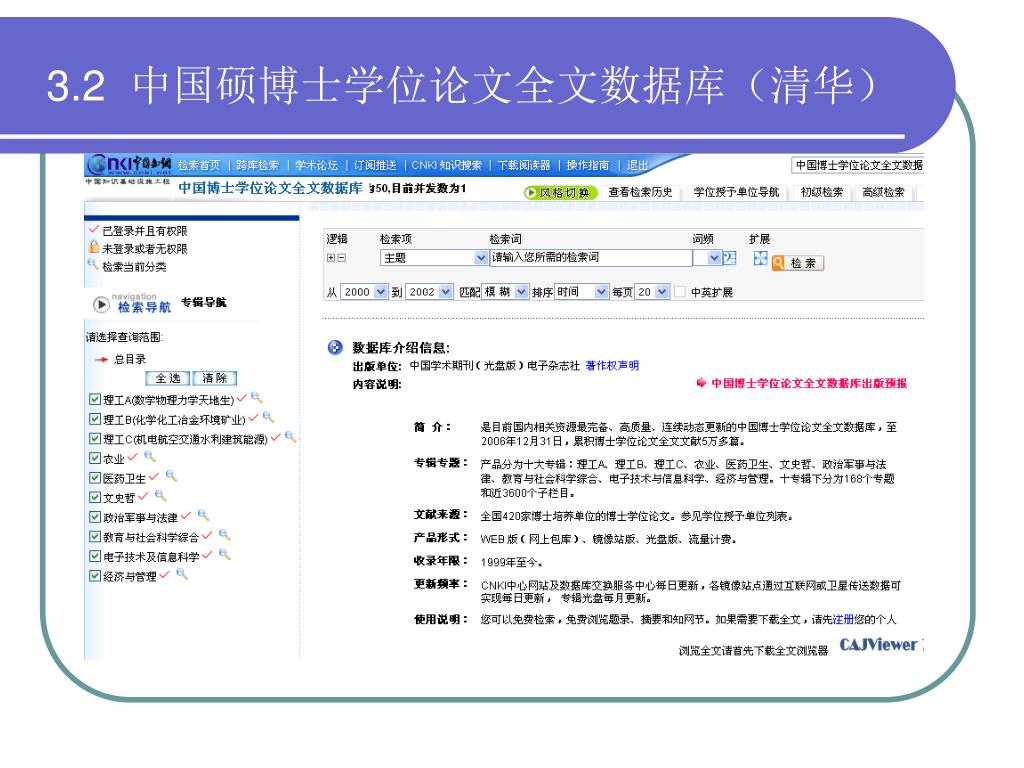Image resolution: width=1024 pixels, height=768 pixels.
Task: Click the plus icon to add a search row
Action: pyautogui.click(x=331, y=258)
